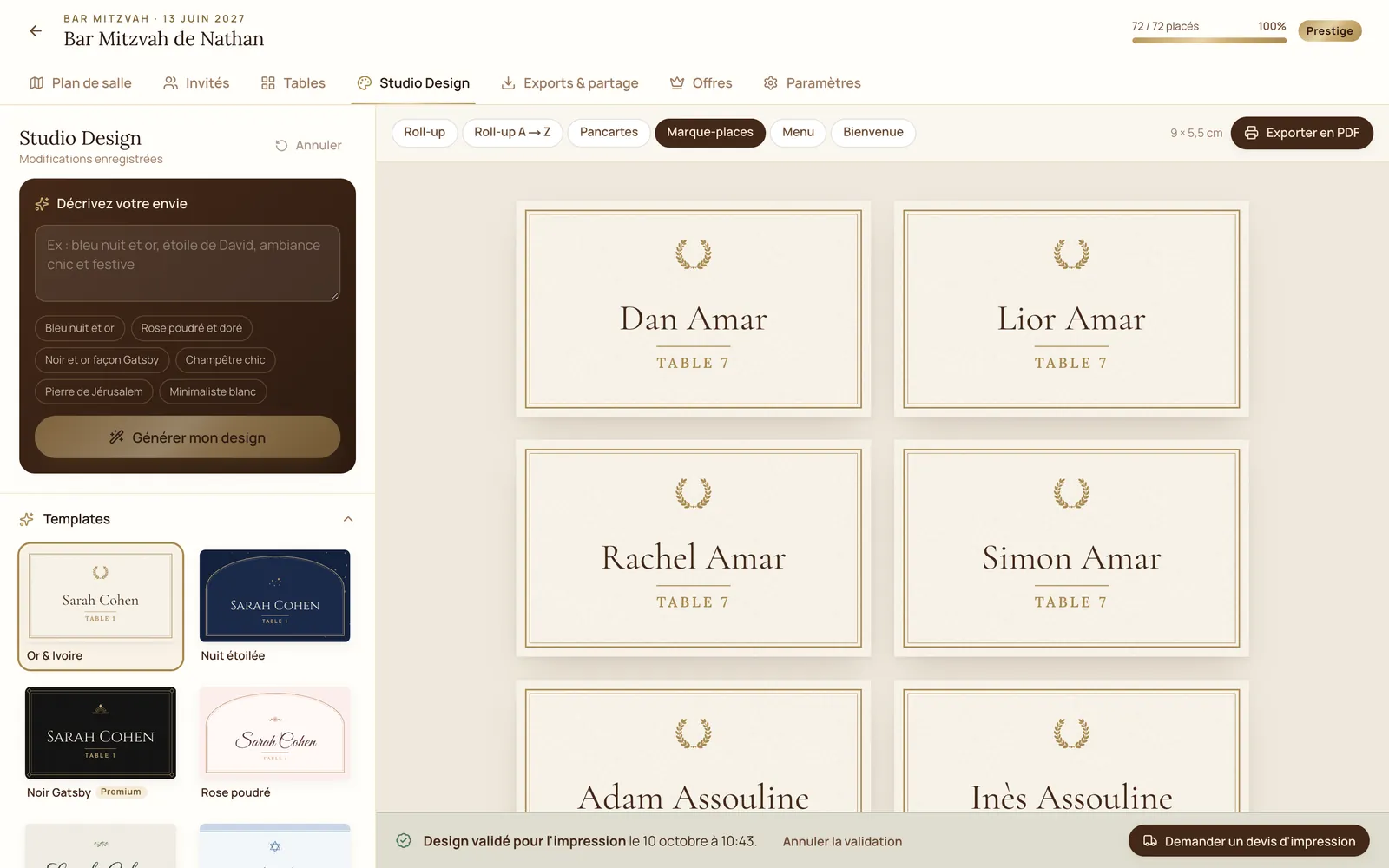The width and height of the screenshot is (1389, 868).
Task: Click the green validation check icon
Action: (x=404, y=840)
